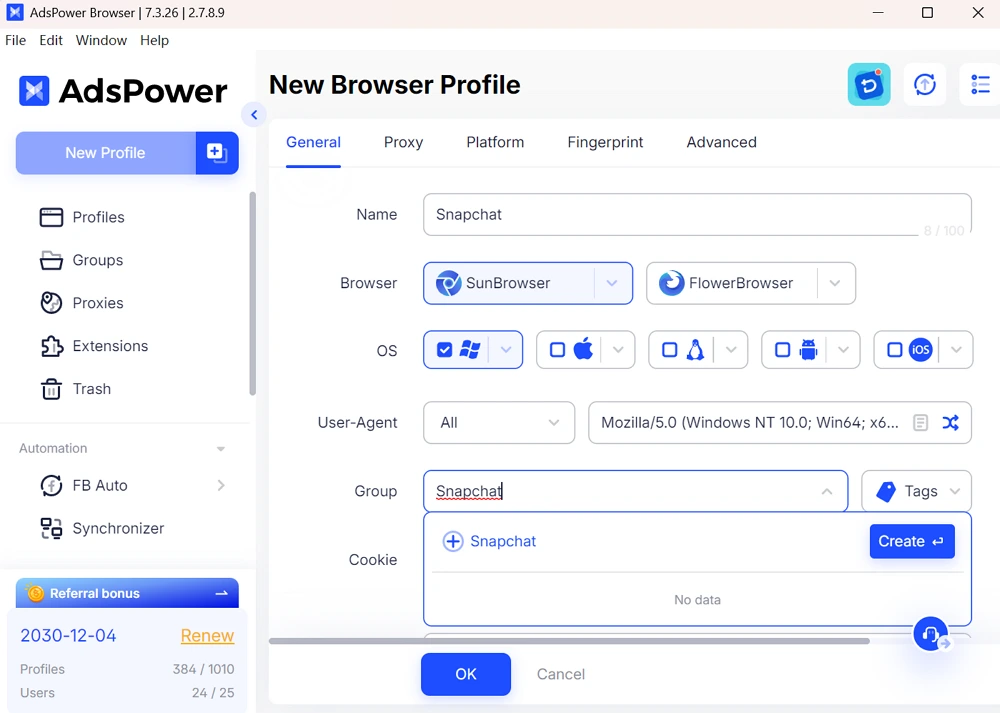Click the AdsPower logo in sidebar
The width and height of the screenshot is (1000, 713).
click(123, 91)
